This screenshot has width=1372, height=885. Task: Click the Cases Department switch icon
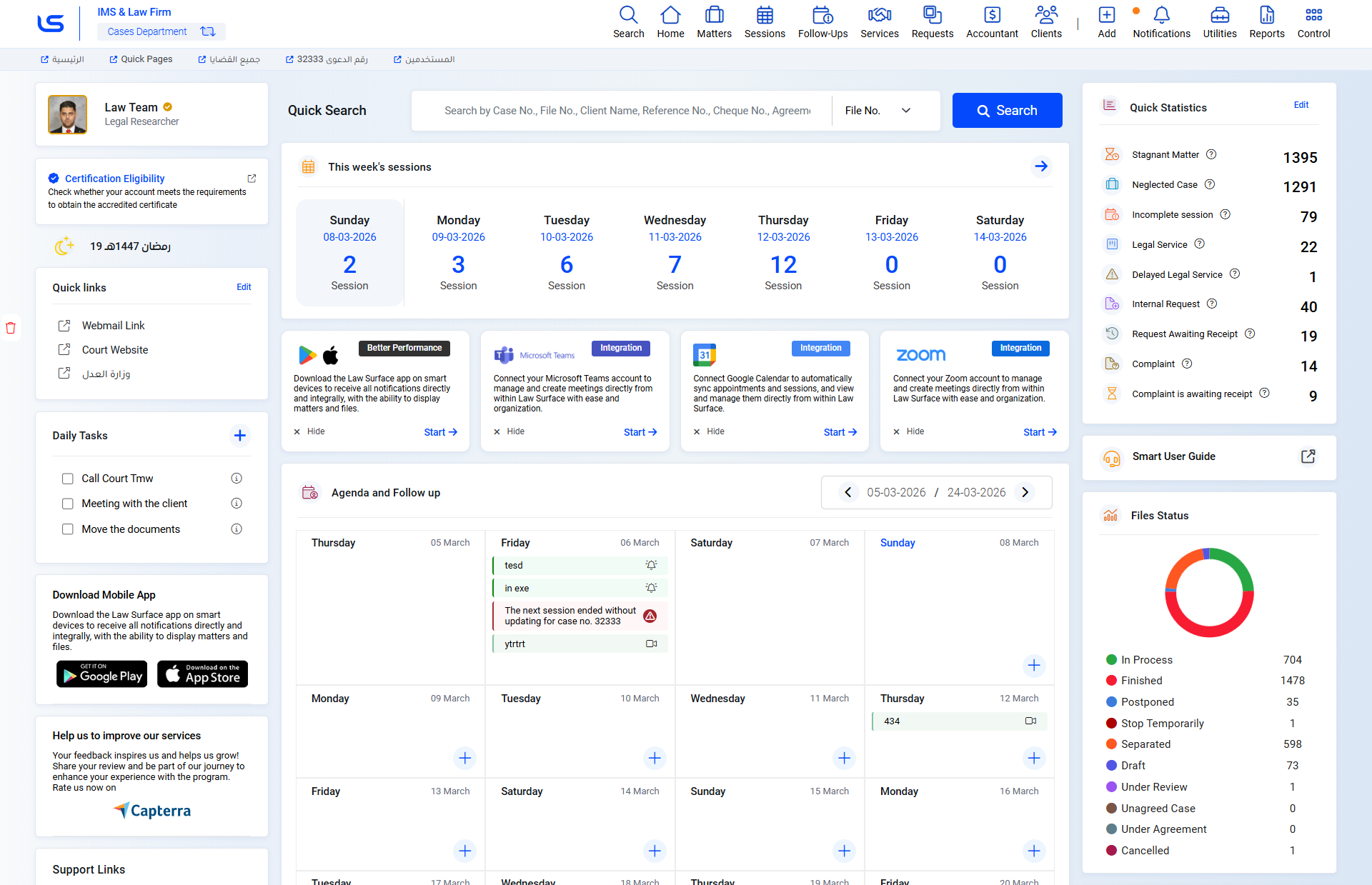(x=208, y=31)
